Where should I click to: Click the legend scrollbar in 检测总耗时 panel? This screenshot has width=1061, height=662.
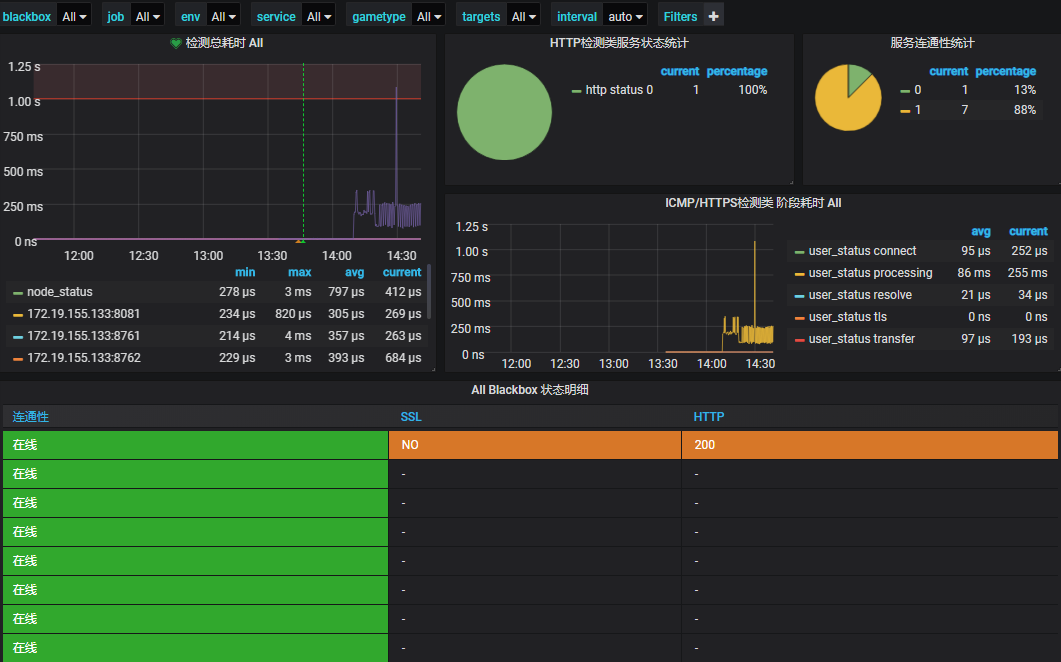429,292
